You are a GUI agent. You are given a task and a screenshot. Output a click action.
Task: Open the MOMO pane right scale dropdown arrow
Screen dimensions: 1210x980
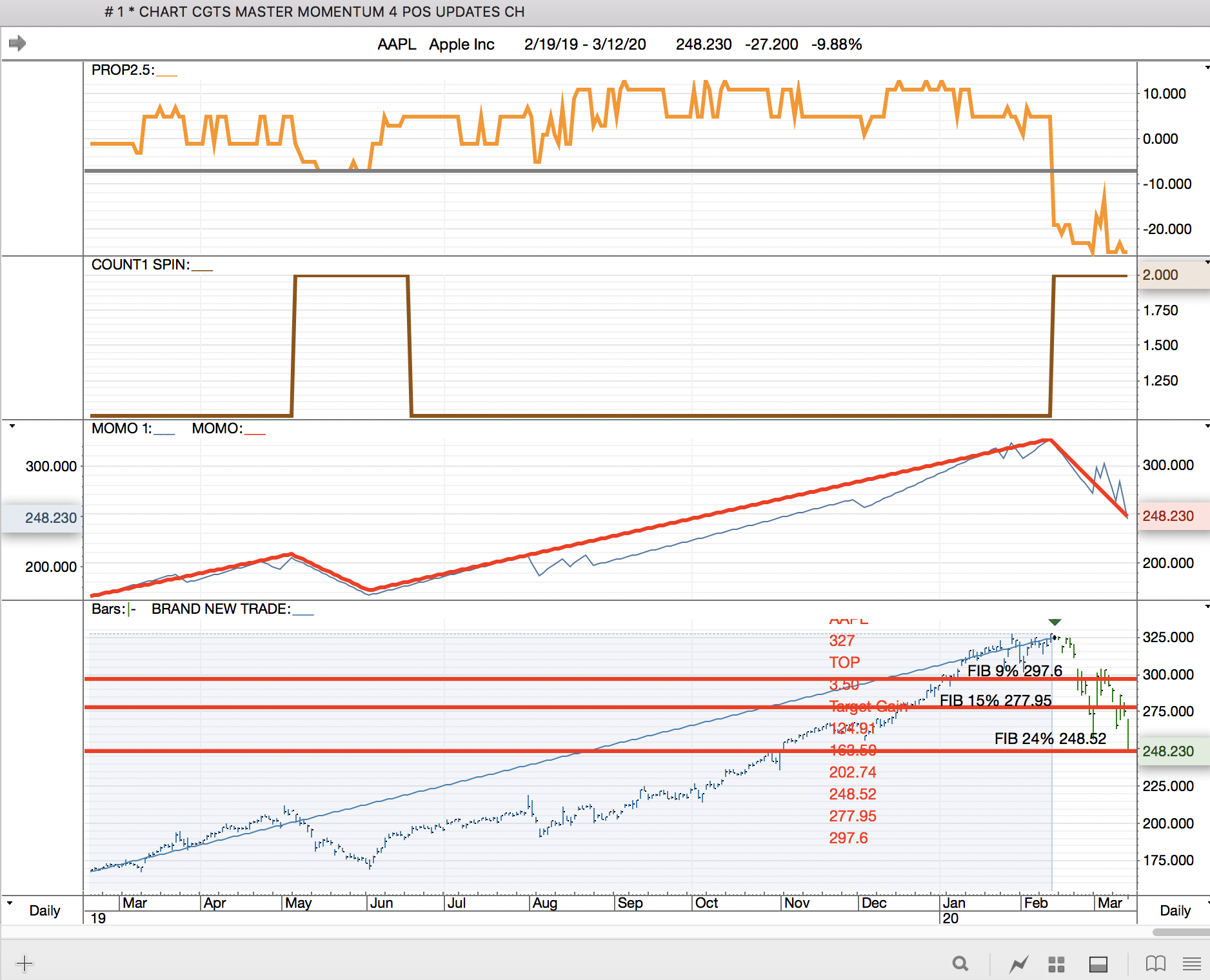point(1207,426)
